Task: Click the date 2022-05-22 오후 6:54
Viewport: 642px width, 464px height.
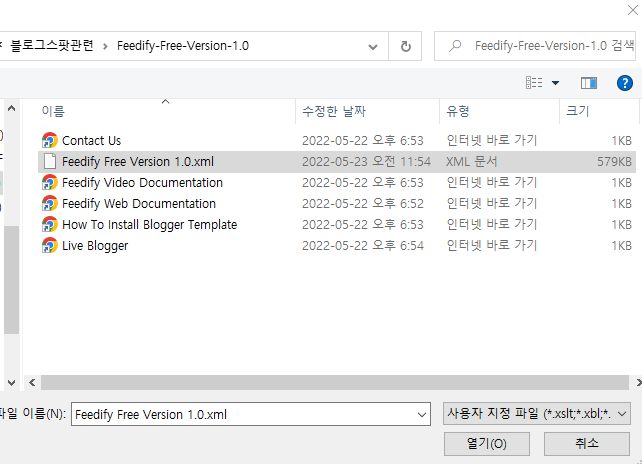Action: 363,245
